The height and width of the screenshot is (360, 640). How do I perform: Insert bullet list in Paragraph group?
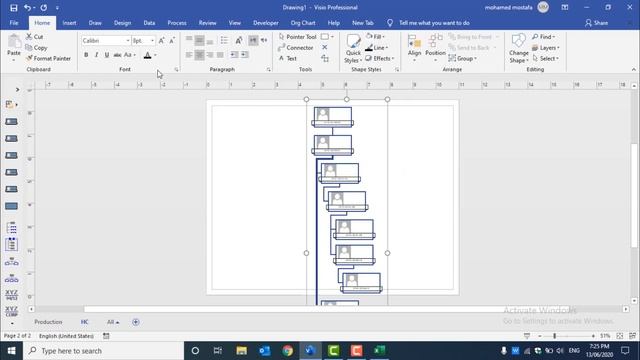[x=224, y=40]
